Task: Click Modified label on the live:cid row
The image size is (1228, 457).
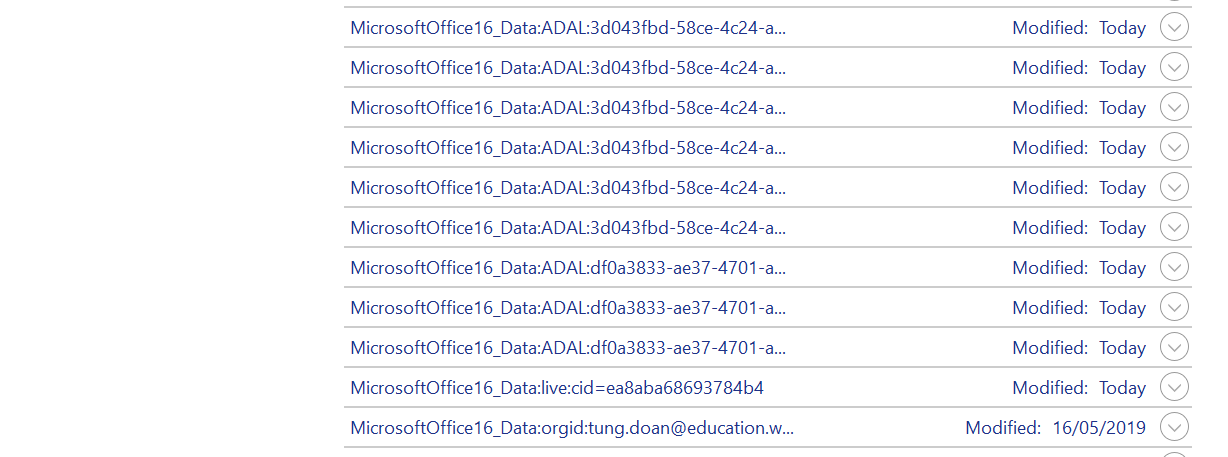Action: tap(1050, 388)
